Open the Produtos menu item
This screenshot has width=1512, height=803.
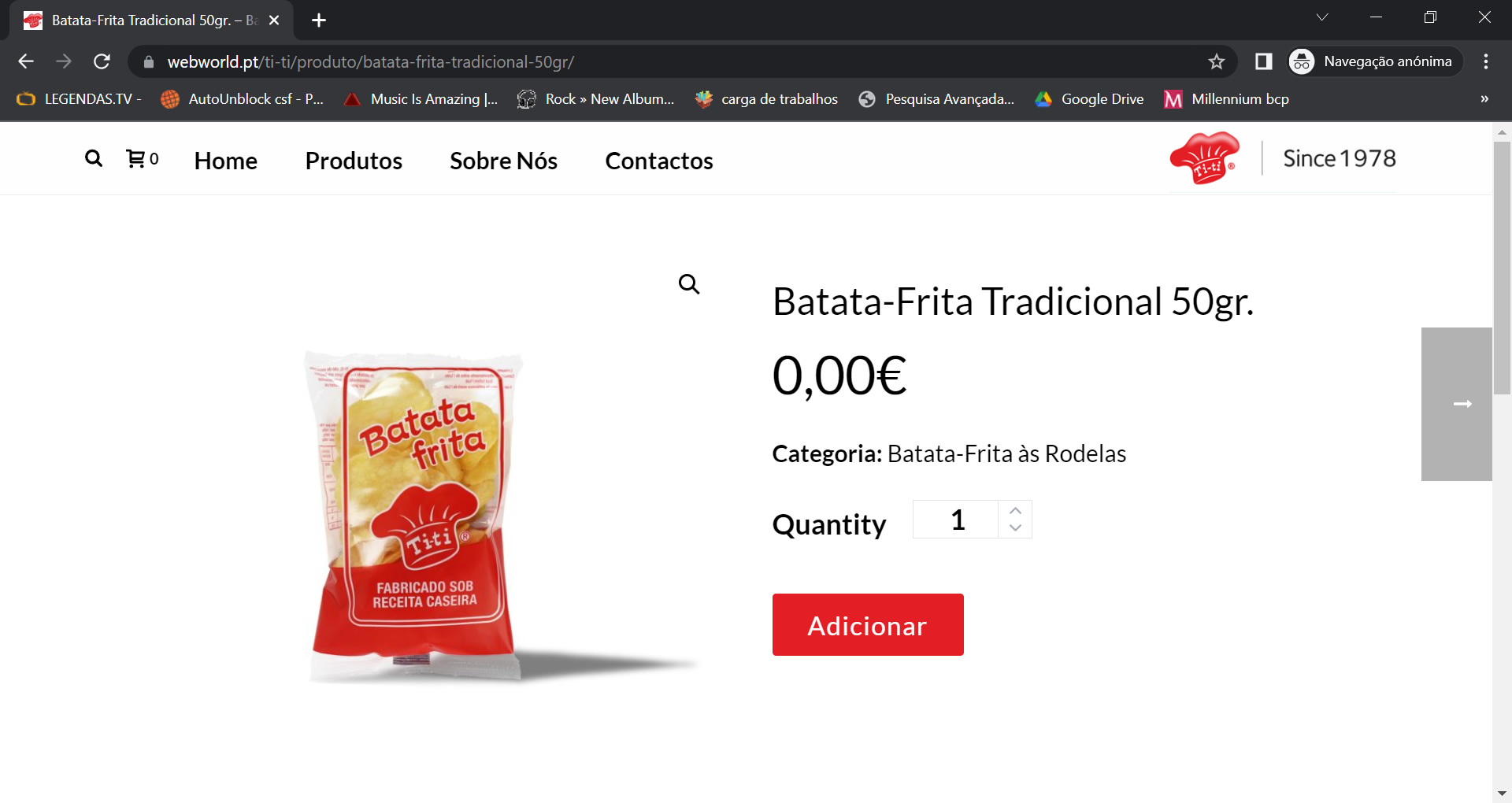(354, 161)
